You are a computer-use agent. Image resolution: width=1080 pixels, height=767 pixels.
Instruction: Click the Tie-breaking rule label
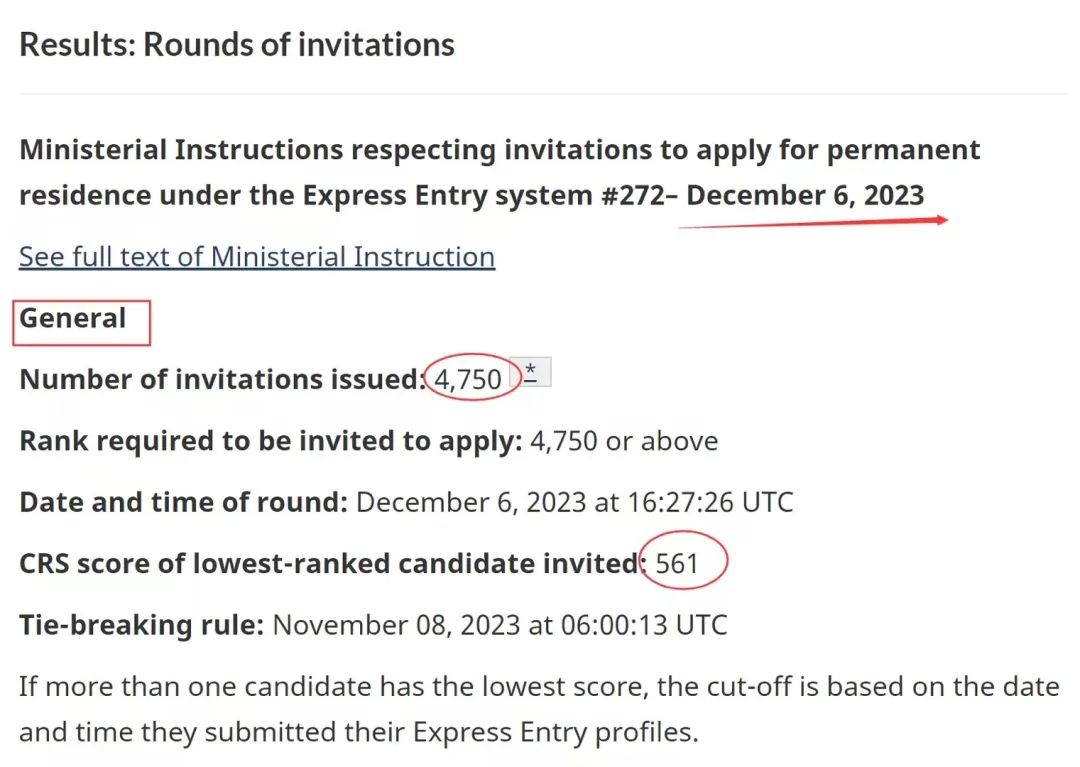(x=141, y=625)
